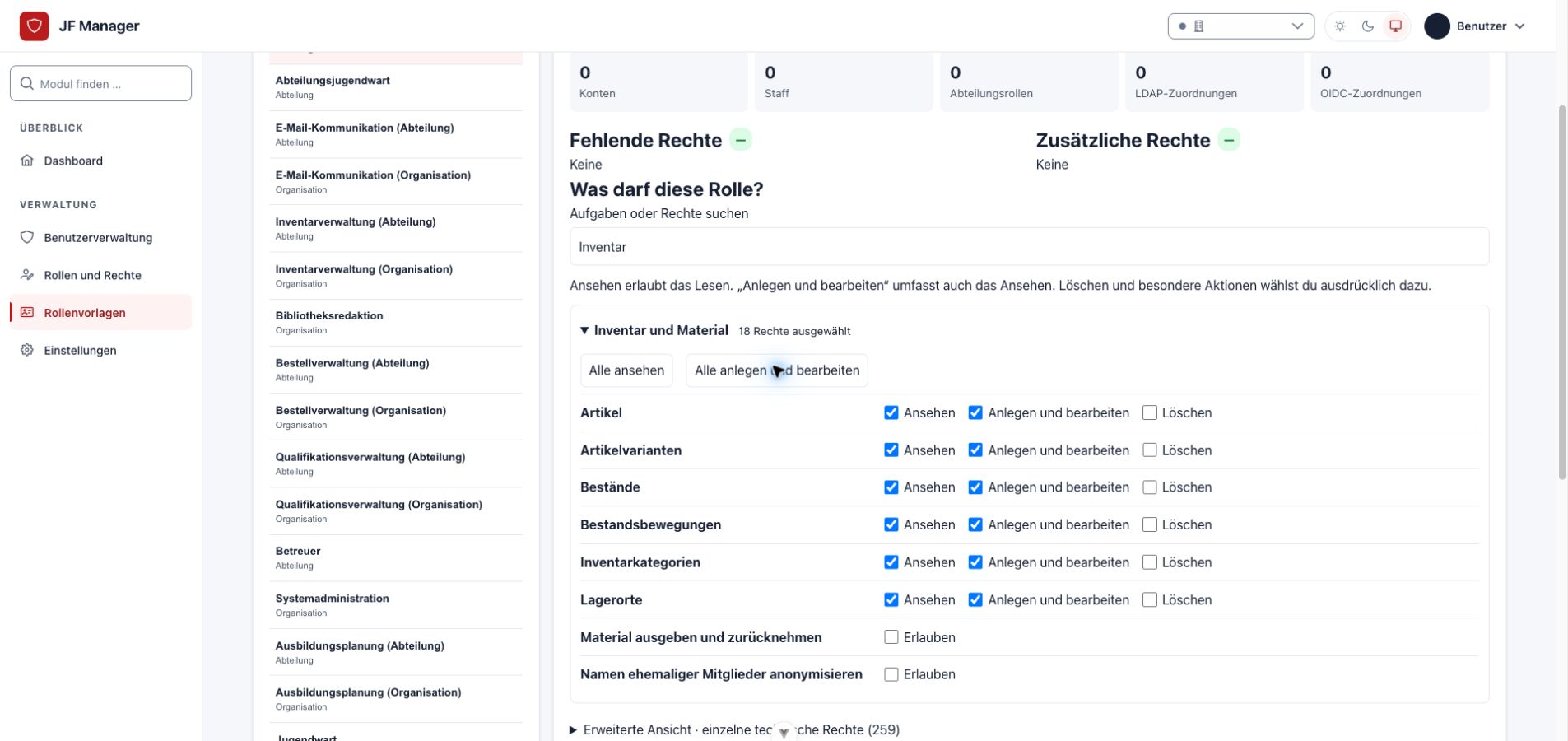Uncheck Ansehen for Artikel
The width and height of the screenshot is (1568, 741).
tap(891, 412)
